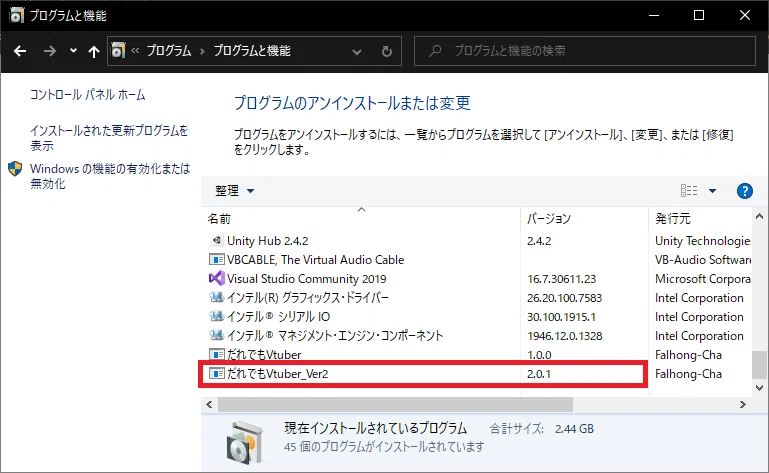Click the インテル® シリアル IO icon

coord(216,316)
